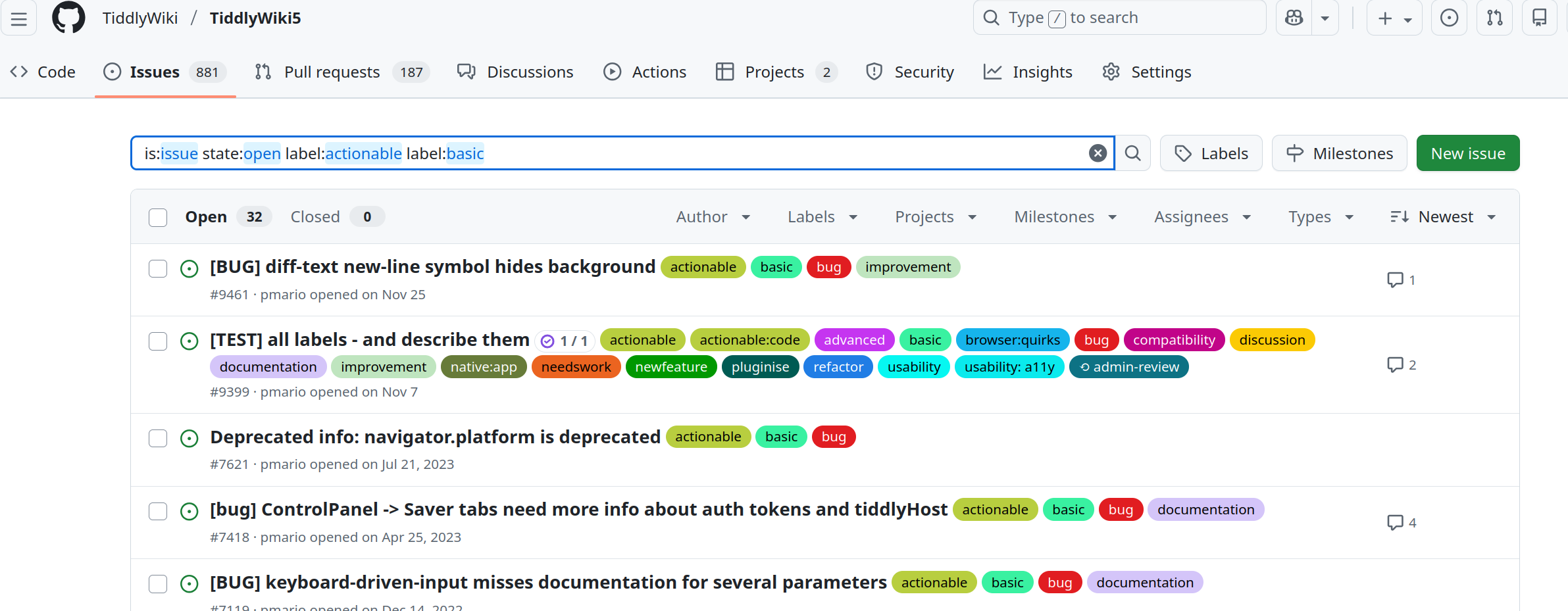Click the New issue button
This screenshot has height=611, width=1568.
[1467, 153]
